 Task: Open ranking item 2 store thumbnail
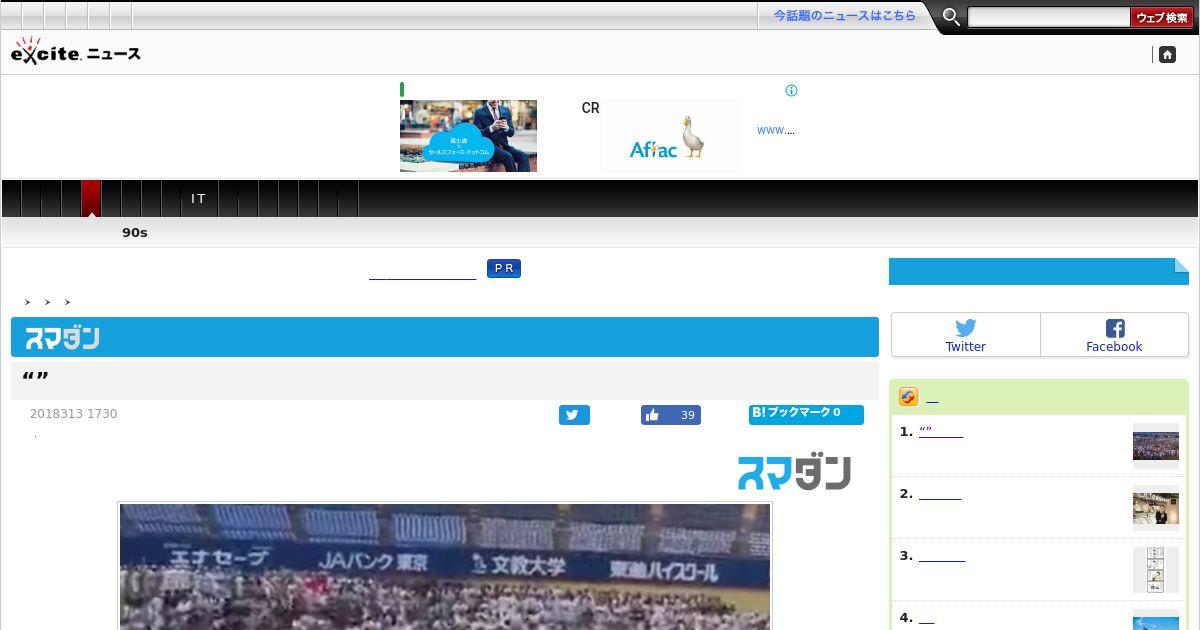click(x=1156, y=508)
